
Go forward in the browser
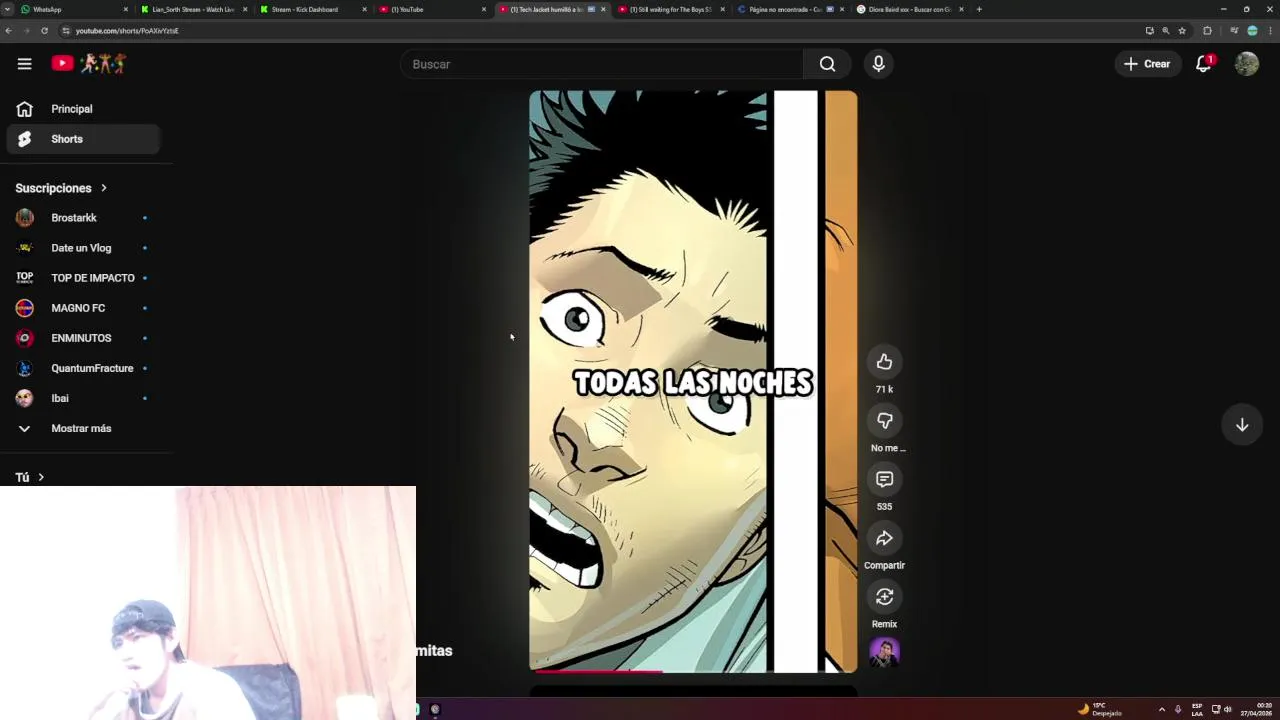pos(27,31)
